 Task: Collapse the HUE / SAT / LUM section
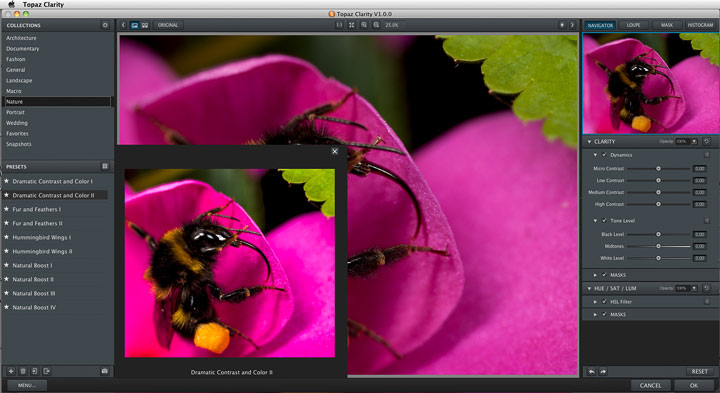589,288
